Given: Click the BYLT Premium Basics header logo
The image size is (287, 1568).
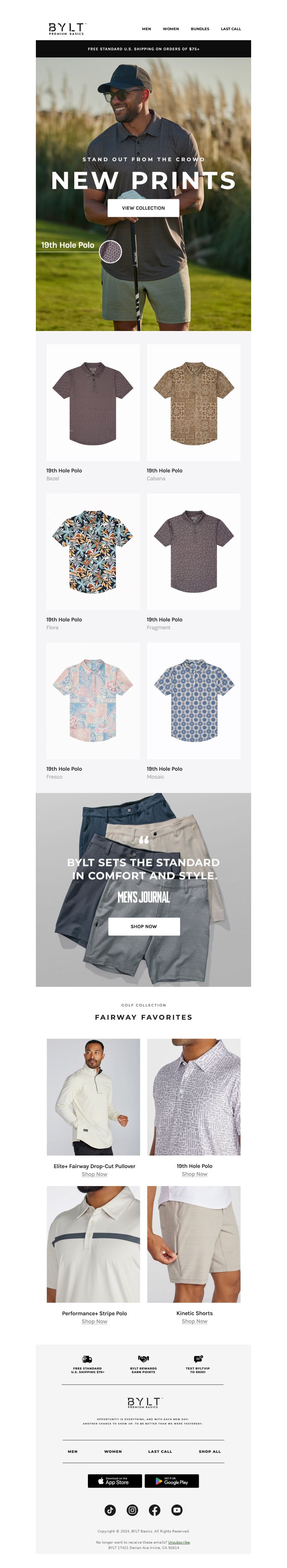Looking at the screenshot, I should pos(67,29).
